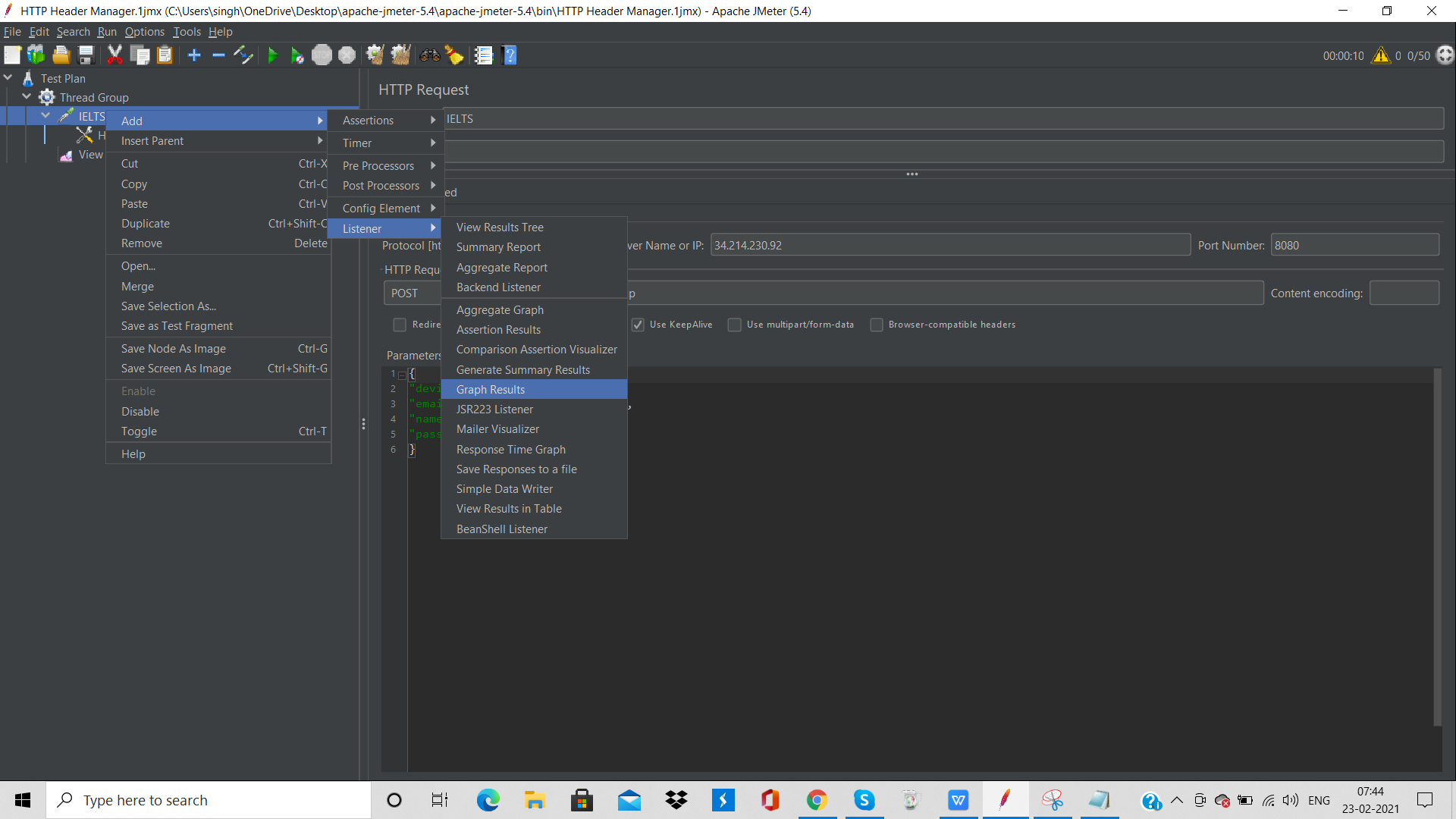Click the blue plus Expand icon

[x=194, y=55]
